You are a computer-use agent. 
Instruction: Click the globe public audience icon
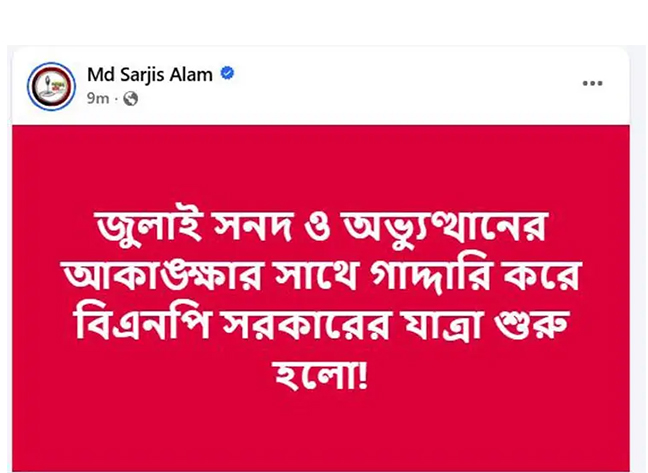131,99
